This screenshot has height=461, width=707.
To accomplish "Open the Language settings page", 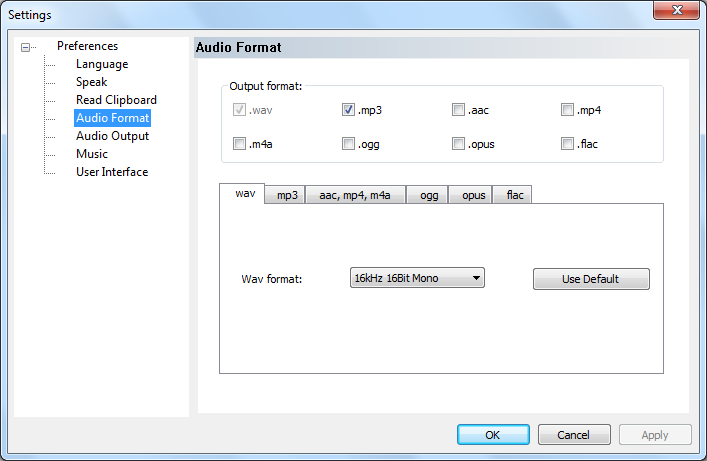I will pyautogui.click(x=102, y=64).
